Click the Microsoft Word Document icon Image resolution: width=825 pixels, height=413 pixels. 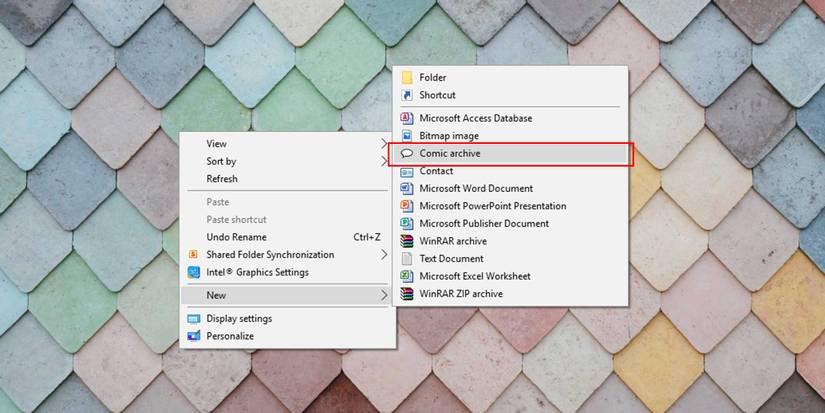tap(407, 188)
